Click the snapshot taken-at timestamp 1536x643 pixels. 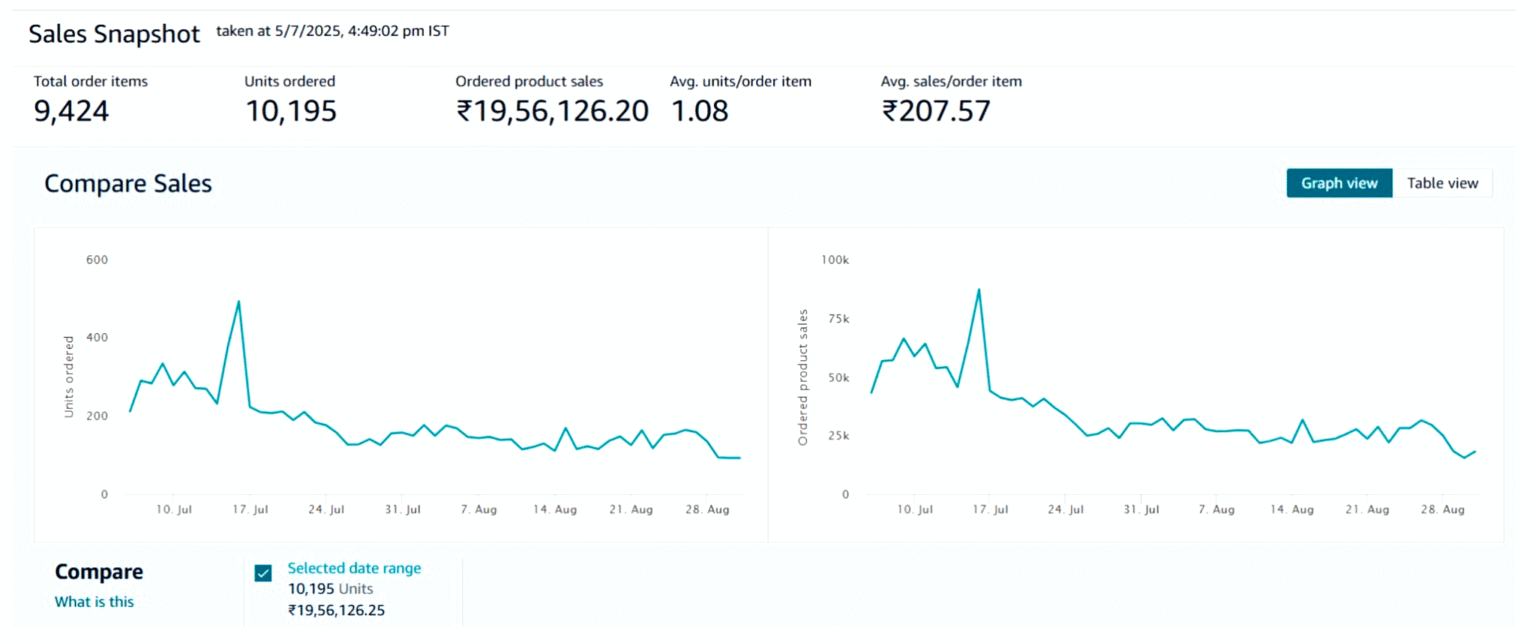pos(332,32)
